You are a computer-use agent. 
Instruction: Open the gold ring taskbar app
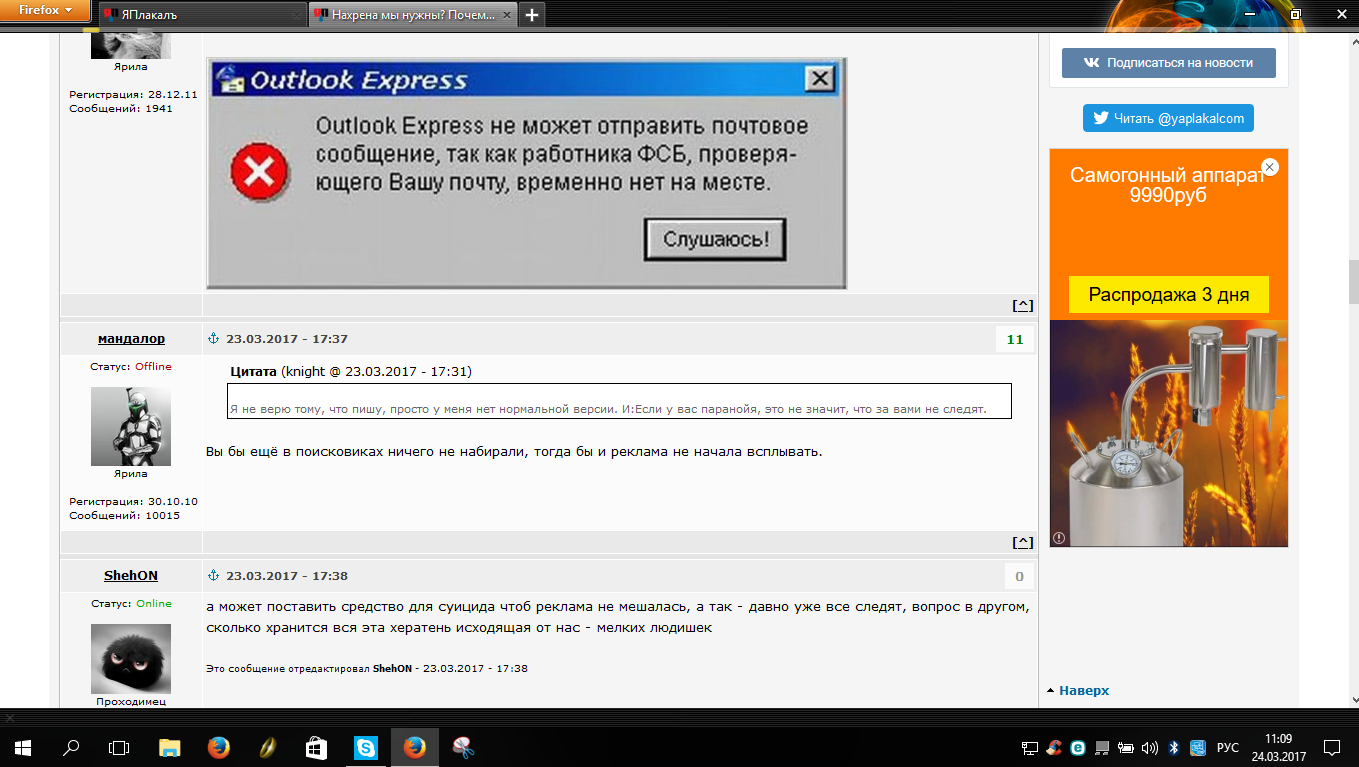click(x=267, y=747)
